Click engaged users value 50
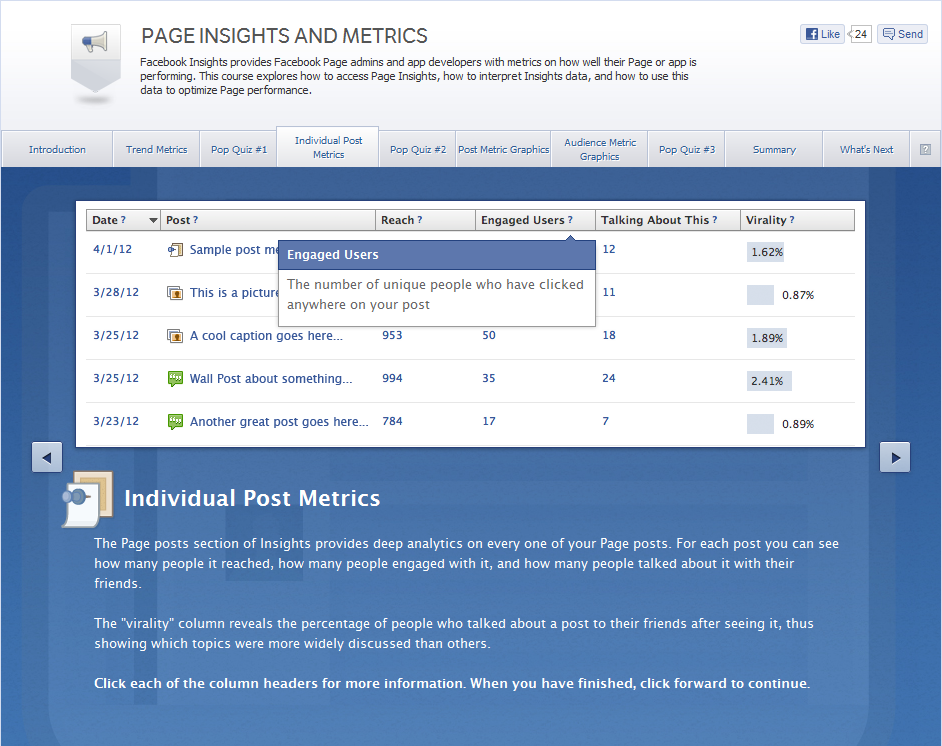 489,335
